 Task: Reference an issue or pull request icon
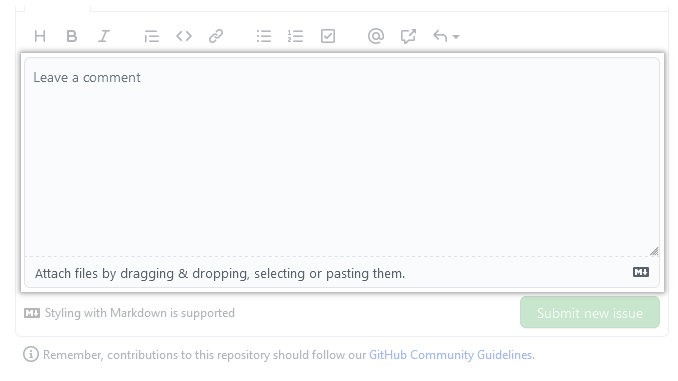click(408, 36)
